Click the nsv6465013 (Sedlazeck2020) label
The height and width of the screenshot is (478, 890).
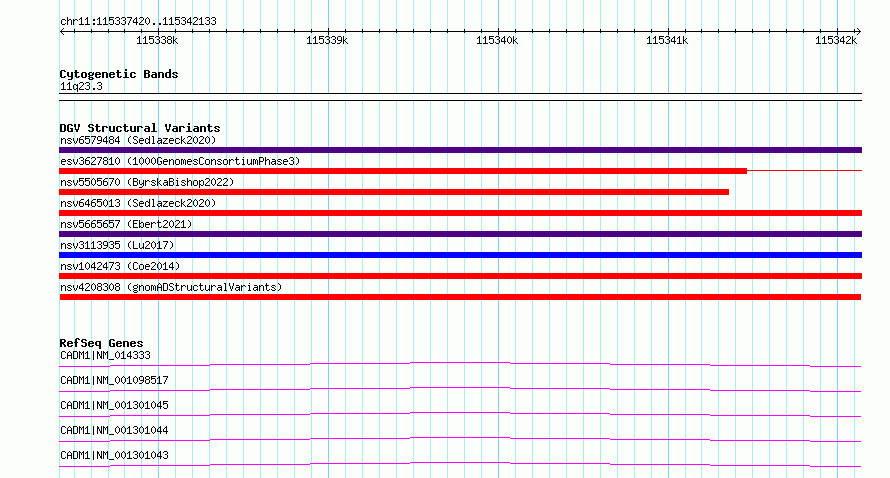(x=138, y=203)
